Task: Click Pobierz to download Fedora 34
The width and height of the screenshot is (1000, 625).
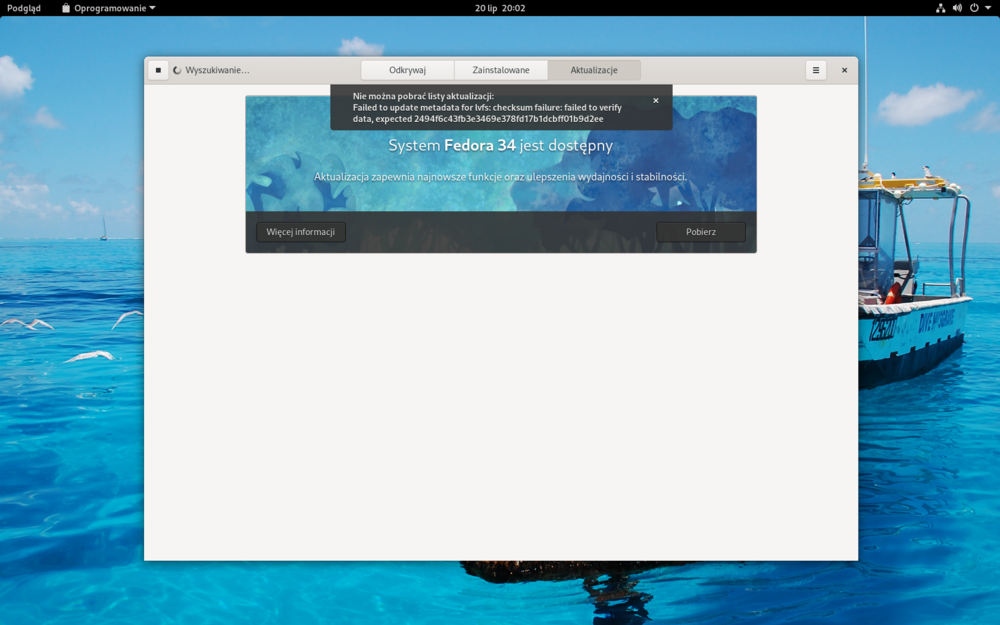Action: coord(701,232)
